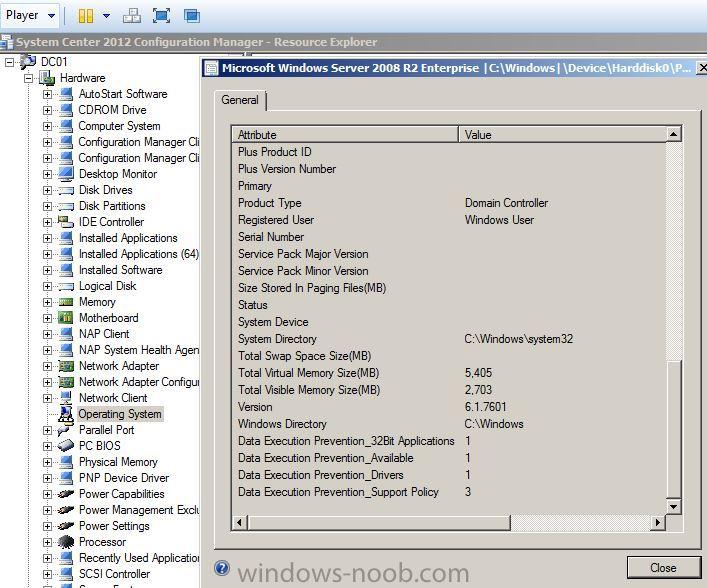
Task: Click the vertical scrollbar thumb
Action: pos(673,430)
